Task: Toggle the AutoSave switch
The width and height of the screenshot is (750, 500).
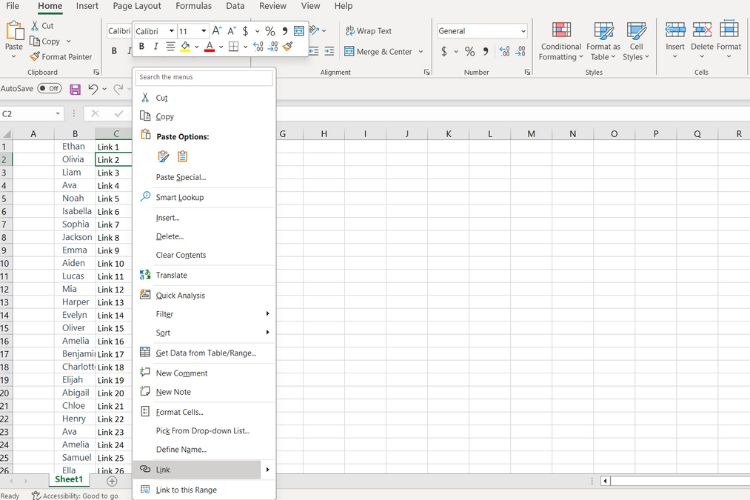Action: pyautogui.click(x=49, y=89)
